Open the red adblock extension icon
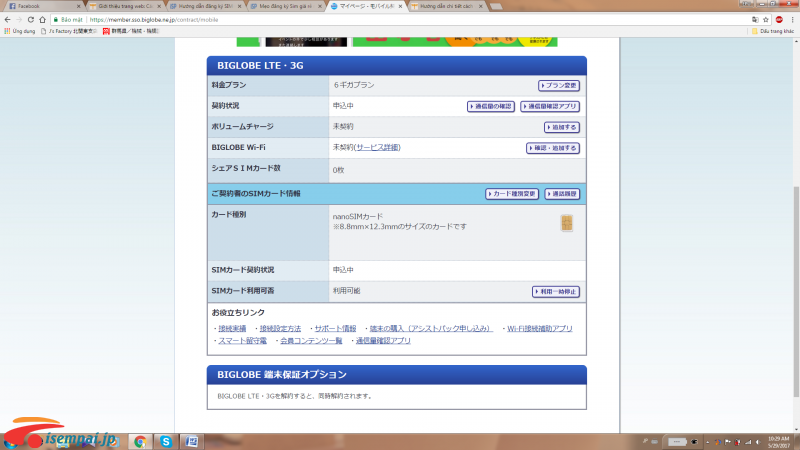The width and height of the screenshot is (800, 450). point(779,19)
